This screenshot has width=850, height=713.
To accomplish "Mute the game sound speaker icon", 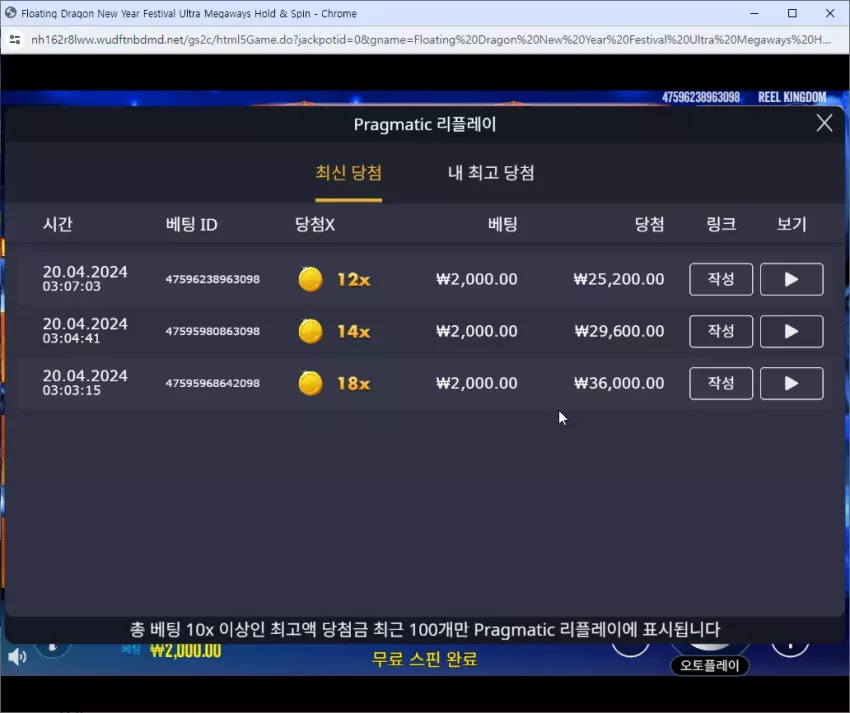I will click(x=17, y=657).
